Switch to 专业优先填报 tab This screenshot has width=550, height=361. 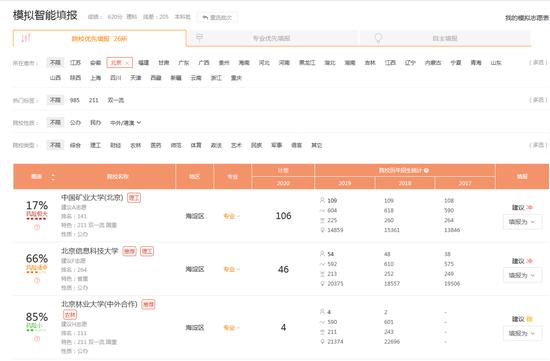(272, 38)
